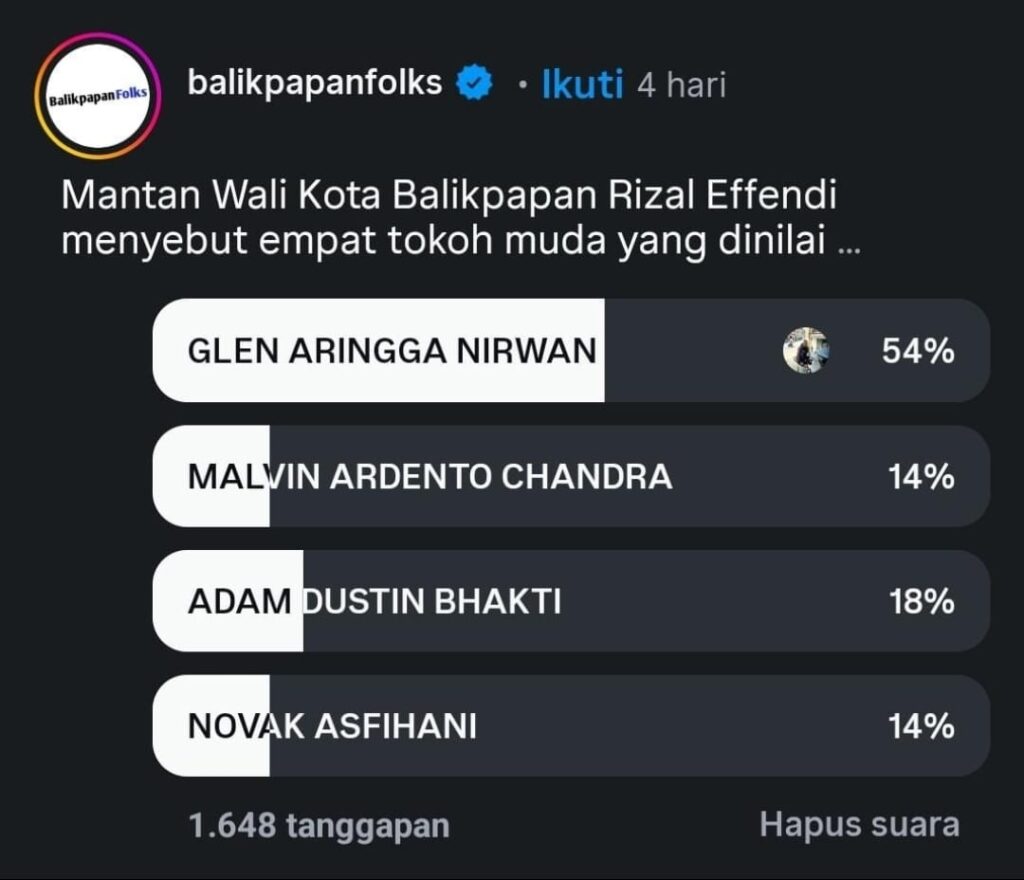Click the 18% result on Adam's option
1024x880 pixels.
click(x=921, y=601)
